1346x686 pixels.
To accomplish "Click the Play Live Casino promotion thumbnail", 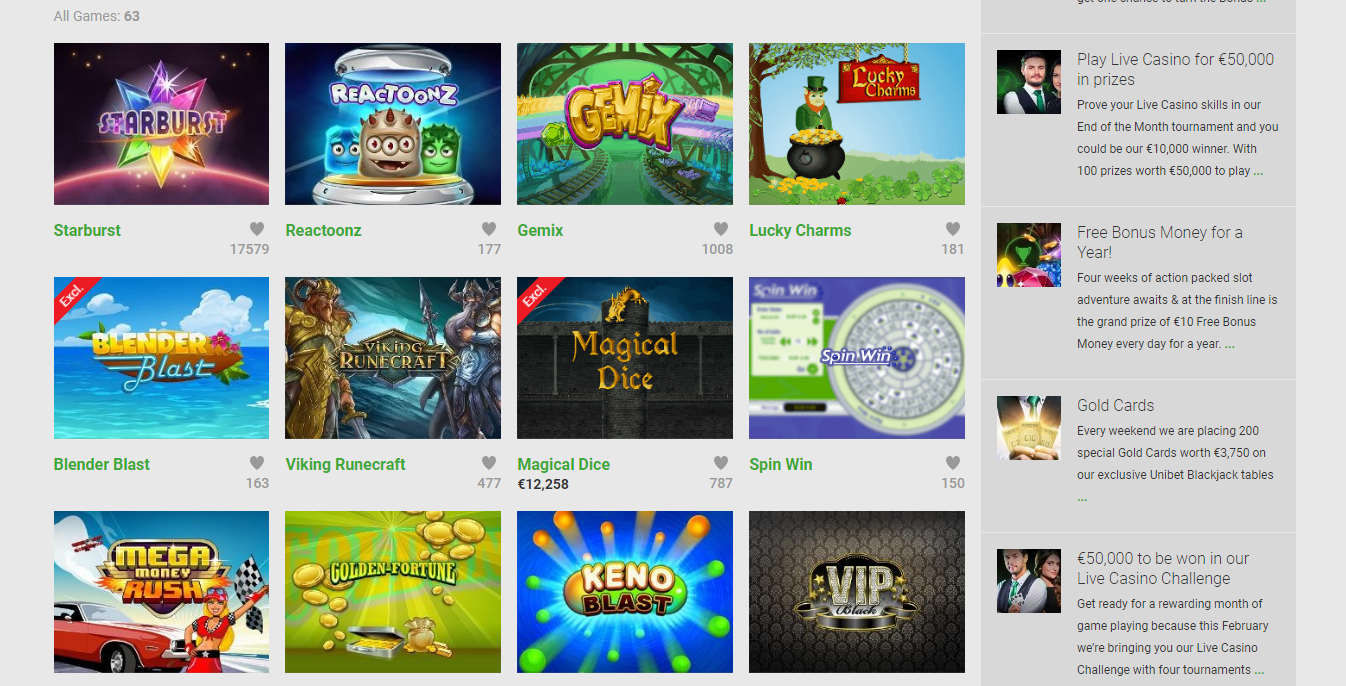I will pyautogui.click(x=1029, y=82).
